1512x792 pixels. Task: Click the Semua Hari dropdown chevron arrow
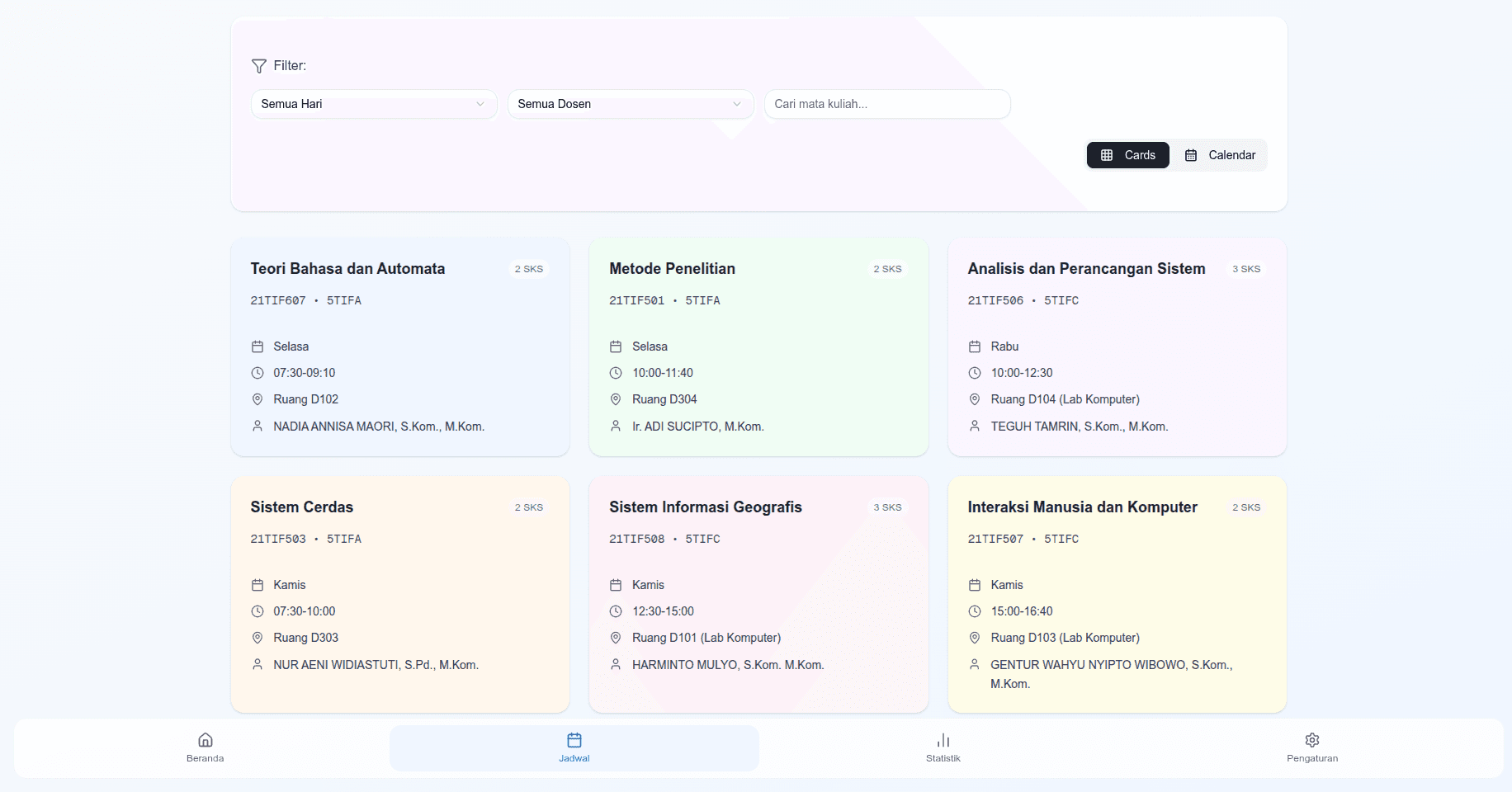click(x=480, y=104)
